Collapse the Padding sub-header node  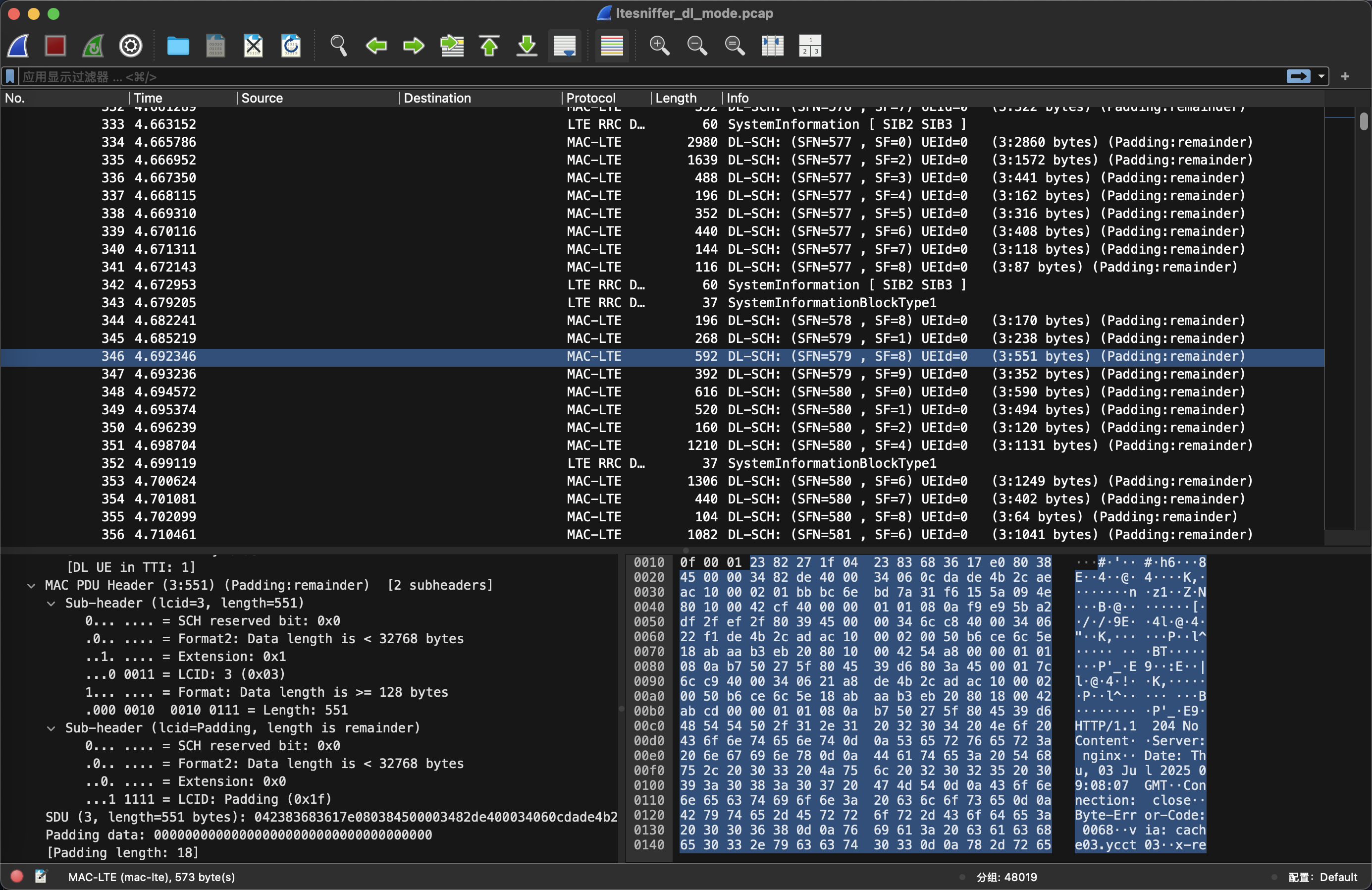click(52, 728)
